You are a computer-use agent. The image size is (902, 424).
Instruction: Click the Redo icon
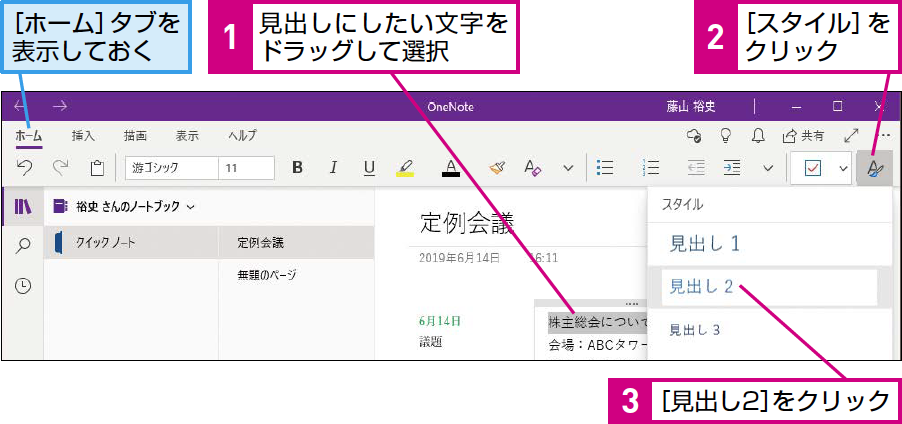point(60,167)
